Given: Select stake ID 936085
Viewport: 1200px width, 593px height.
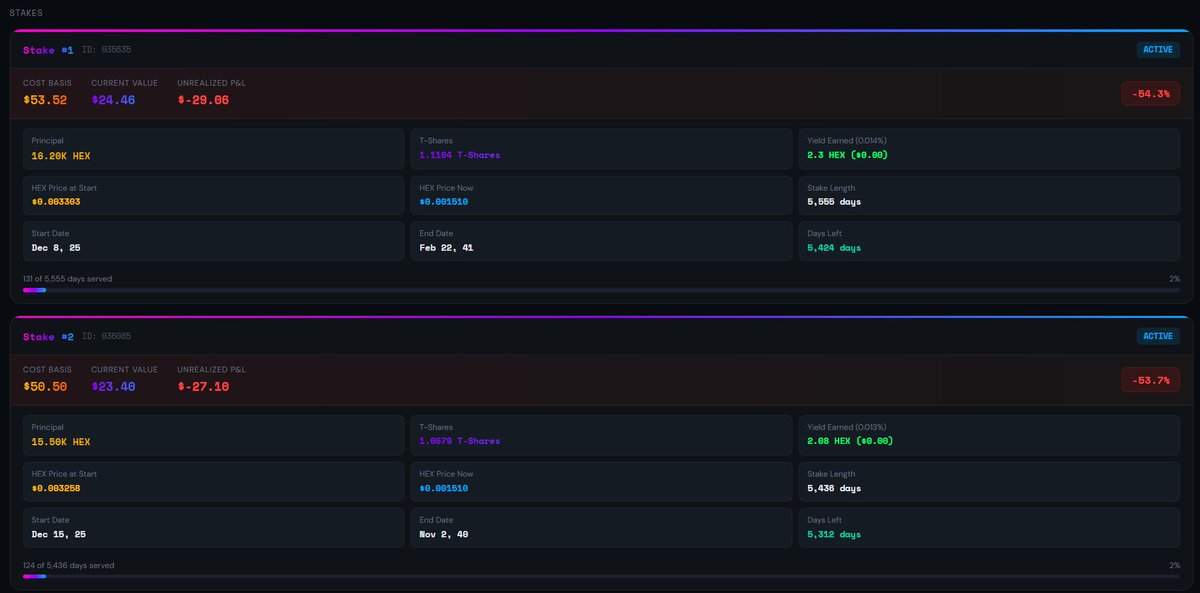Looking at the screenshot, I should [x=107, y=337].
